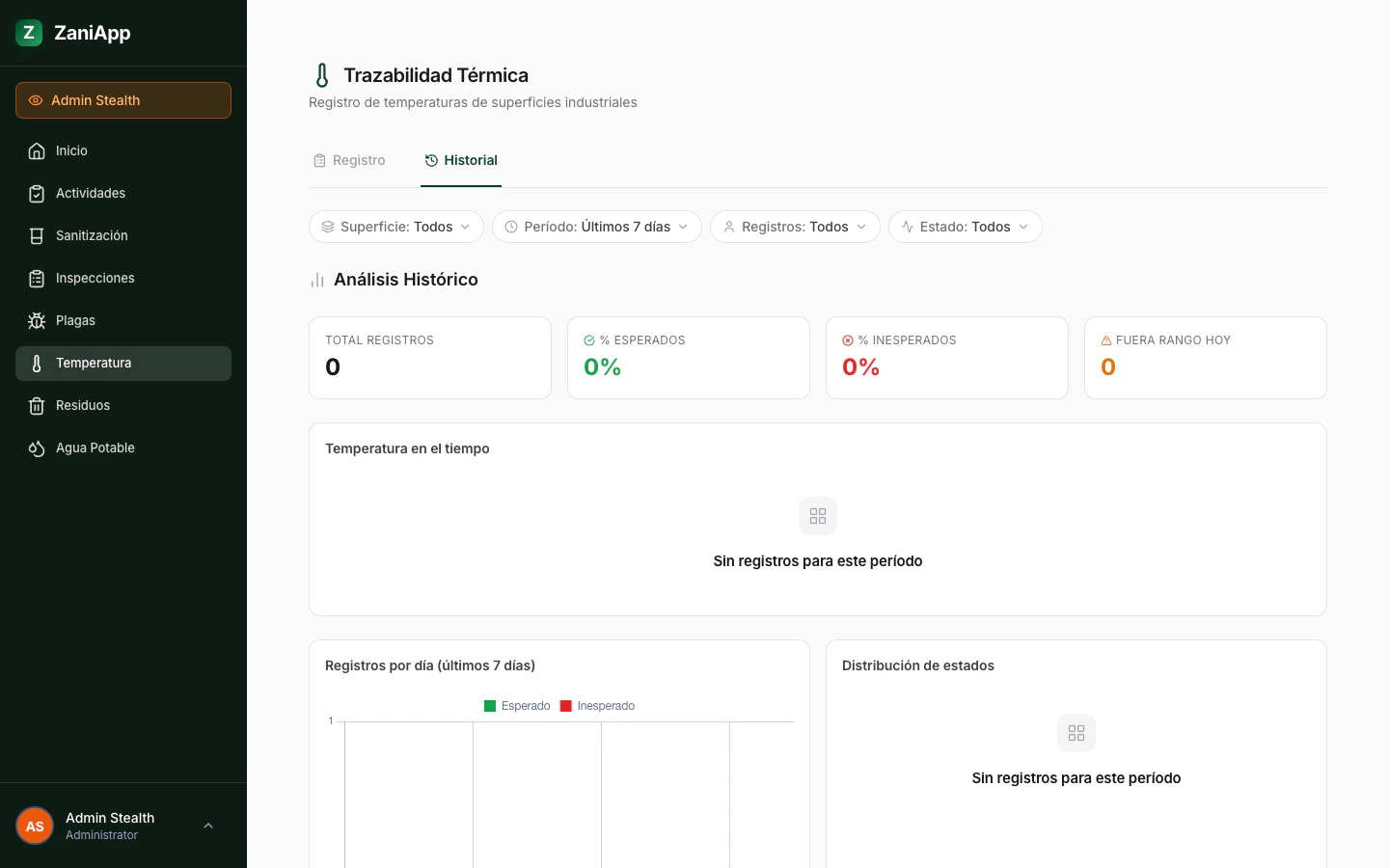1389x868 pixels.
Task: Click the % Esperados 0% value
Action: pos(603,367)
